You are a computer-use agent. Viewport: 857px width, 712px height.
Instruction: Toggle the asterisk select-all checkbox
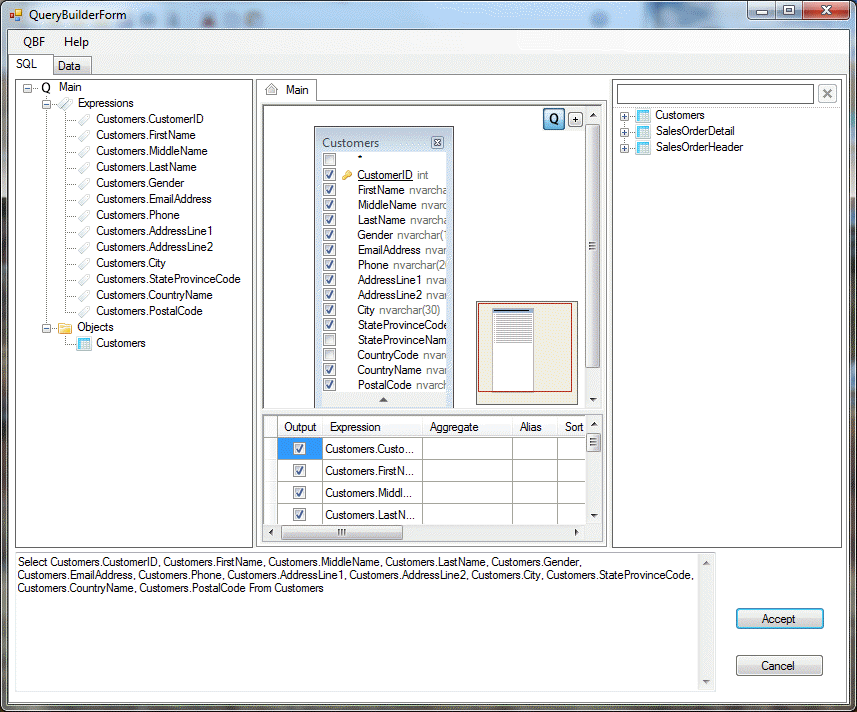[329, 160]
